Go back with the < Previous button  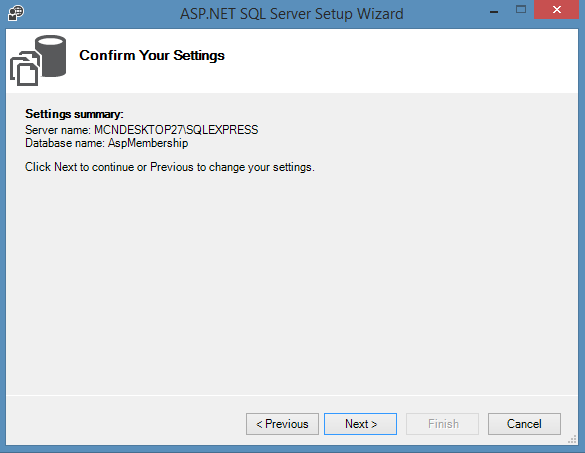point(282,424)
